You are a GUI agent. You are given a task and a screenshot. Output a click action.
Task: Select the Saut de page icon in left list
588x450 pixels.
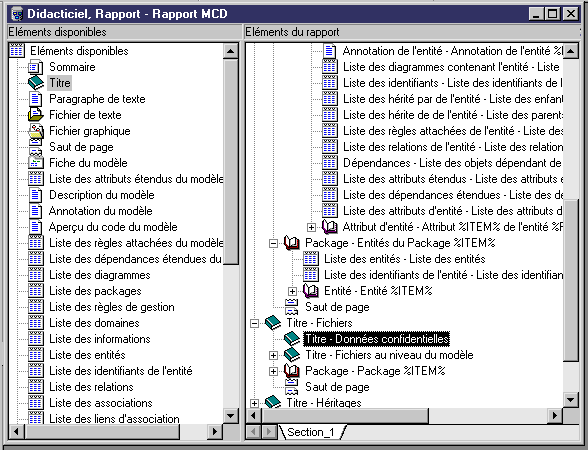36,147
